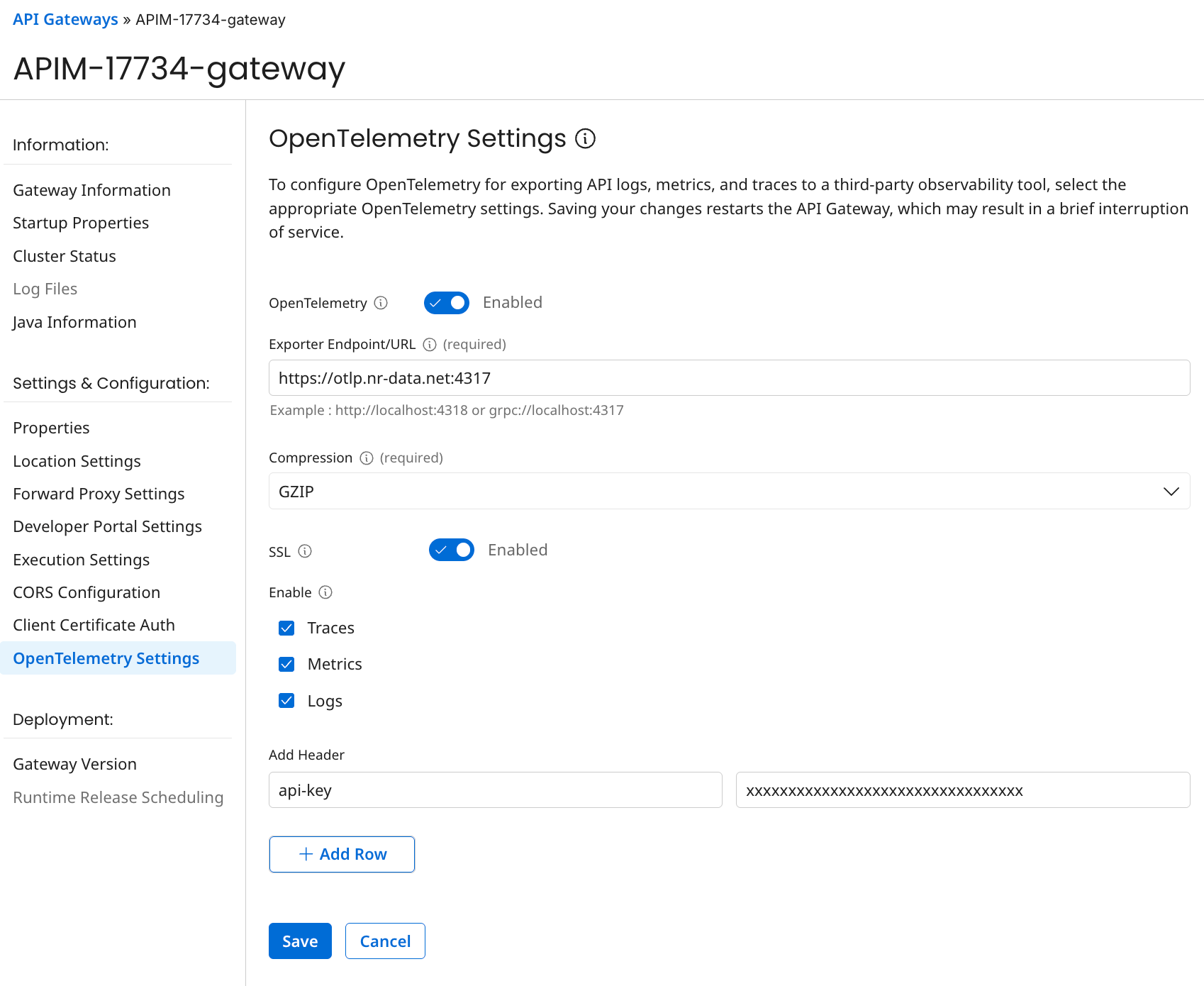Click the Add Row button
1204x986 pixels.
coord(341,854)
